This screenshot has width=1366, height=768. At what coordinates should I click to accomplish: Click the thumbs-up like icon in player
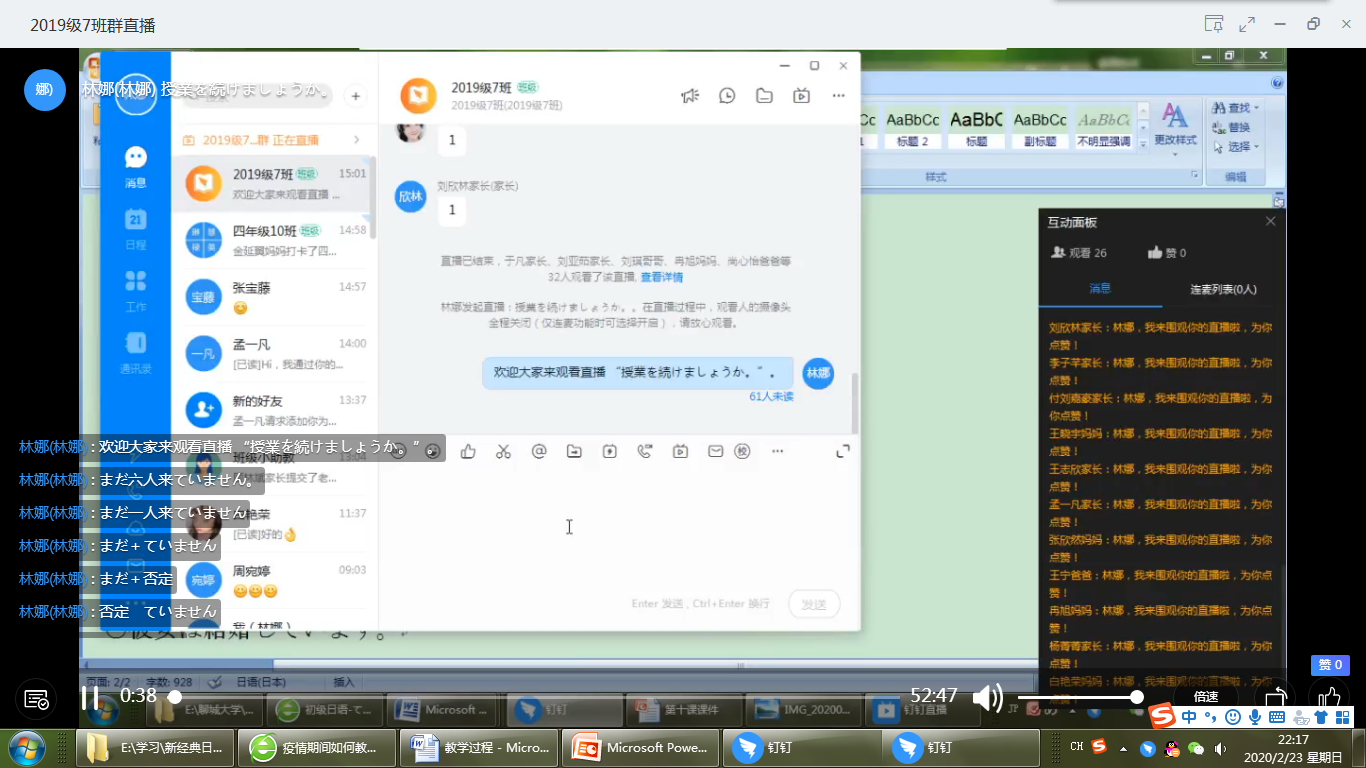(1328, 697)
